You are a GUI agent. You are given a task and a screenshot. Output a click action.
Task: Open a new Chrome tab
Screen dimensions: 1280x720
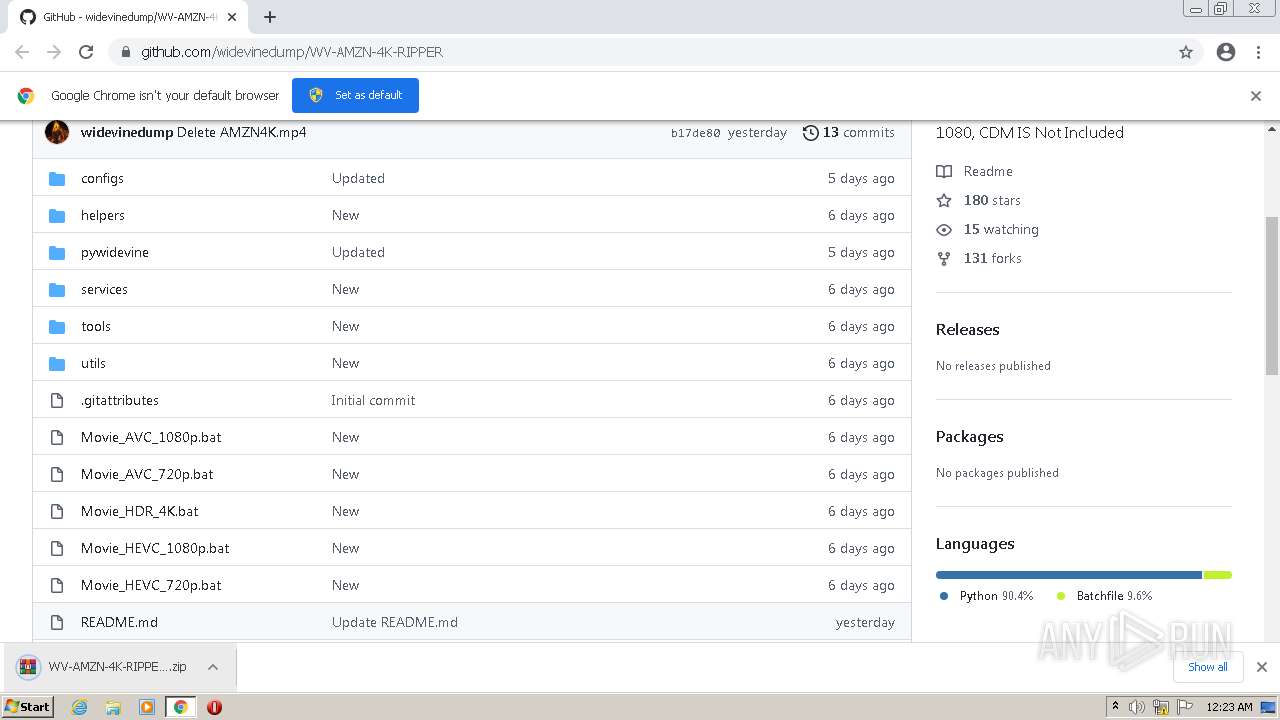pyautogui.click(x=270, y=17)
